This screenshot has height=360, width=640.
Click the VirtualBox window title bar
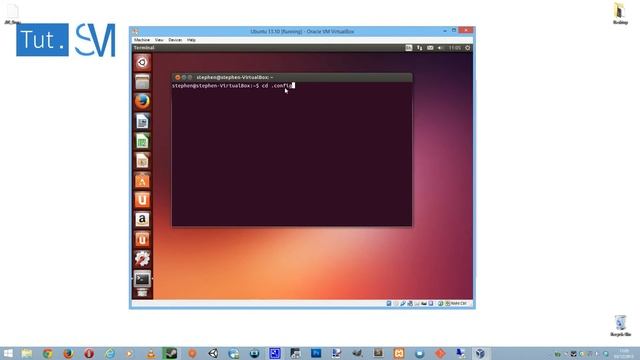[x=302, y=31]
